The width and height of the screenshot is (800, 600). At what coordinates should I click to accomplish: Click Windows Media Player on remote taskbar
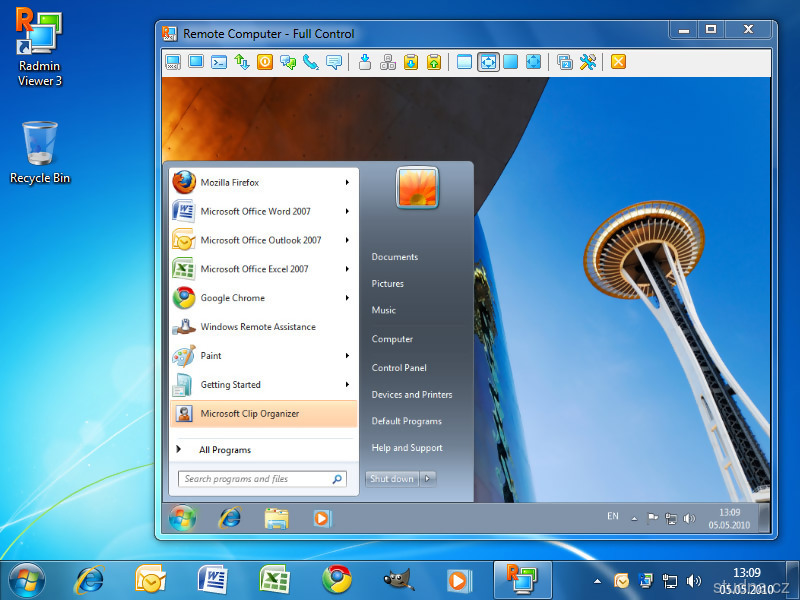[322, 518]
